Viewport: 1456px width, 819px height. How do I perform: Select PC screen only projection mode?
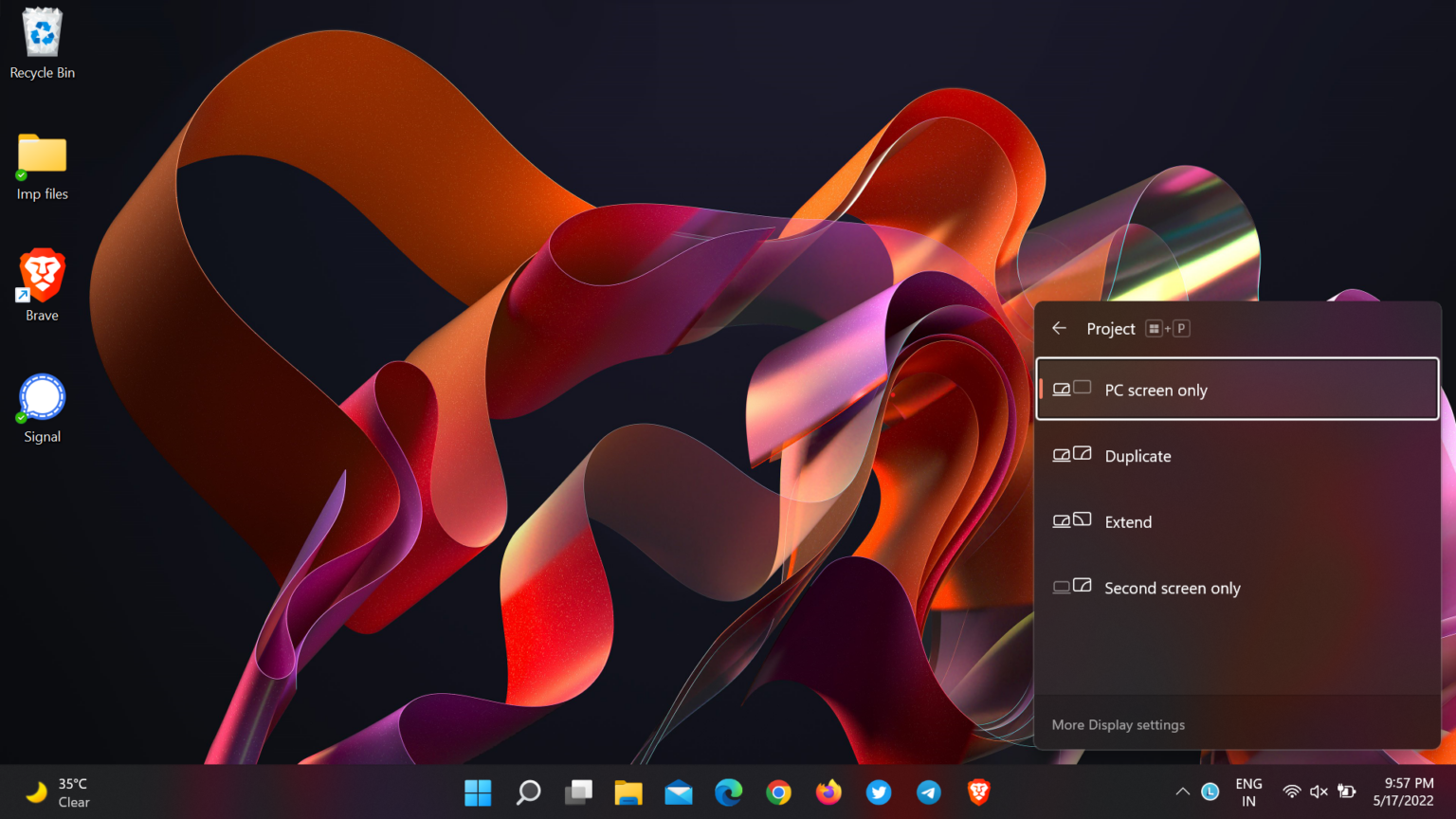click(x=1237, y=390)
